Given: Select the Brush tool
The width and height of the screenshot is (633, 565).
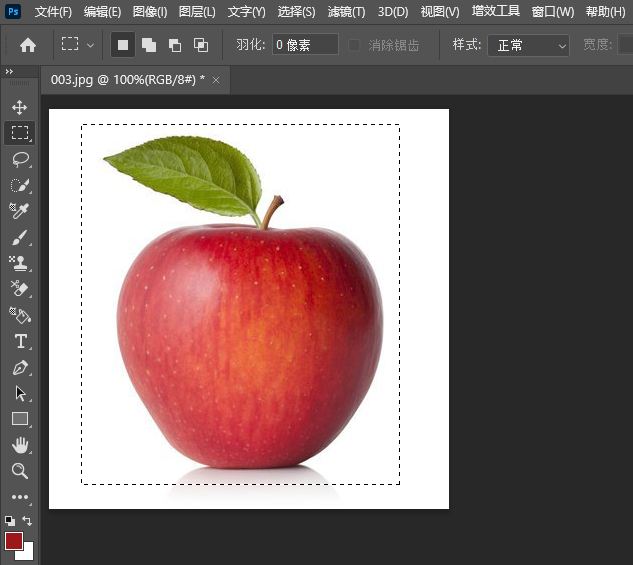Looking at the screenshot, I should pyautogui.click(x=19, y=237).
